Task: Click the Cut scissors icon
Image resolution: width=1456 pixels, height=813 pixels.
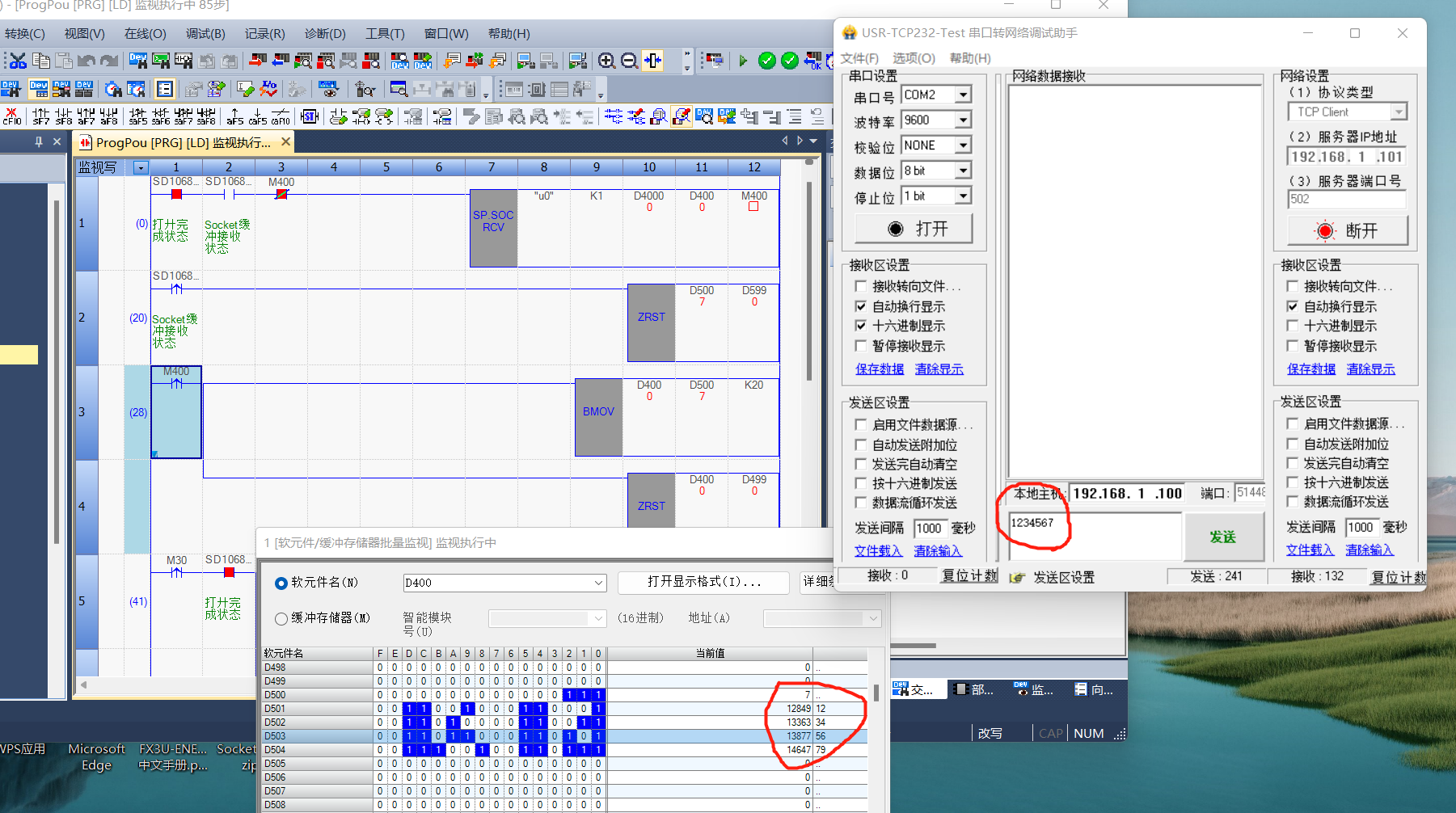Action: coord(17,61)
